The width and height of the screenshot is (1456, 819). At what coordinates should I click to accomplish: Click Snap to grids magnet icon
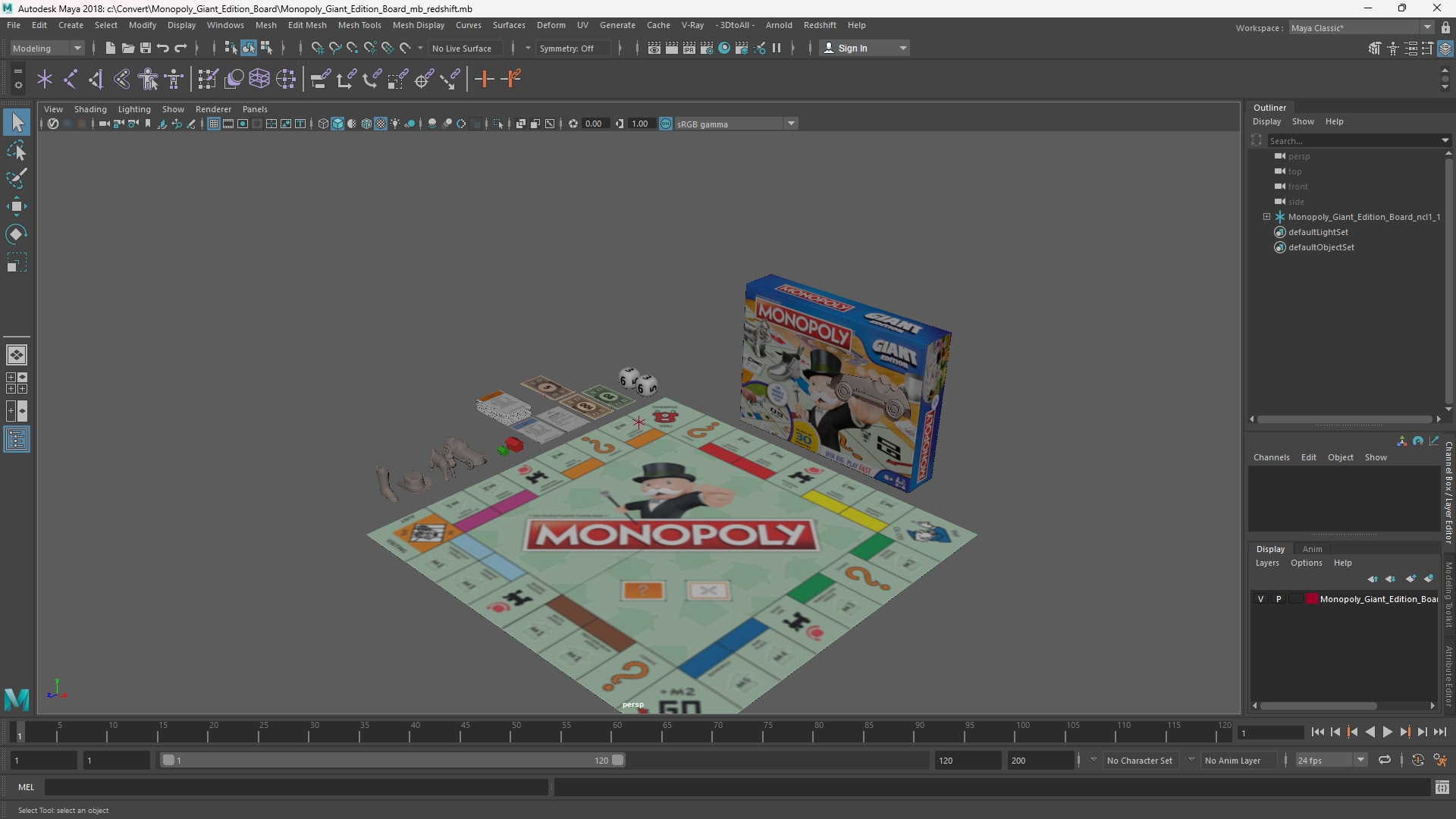click(317, 48)
